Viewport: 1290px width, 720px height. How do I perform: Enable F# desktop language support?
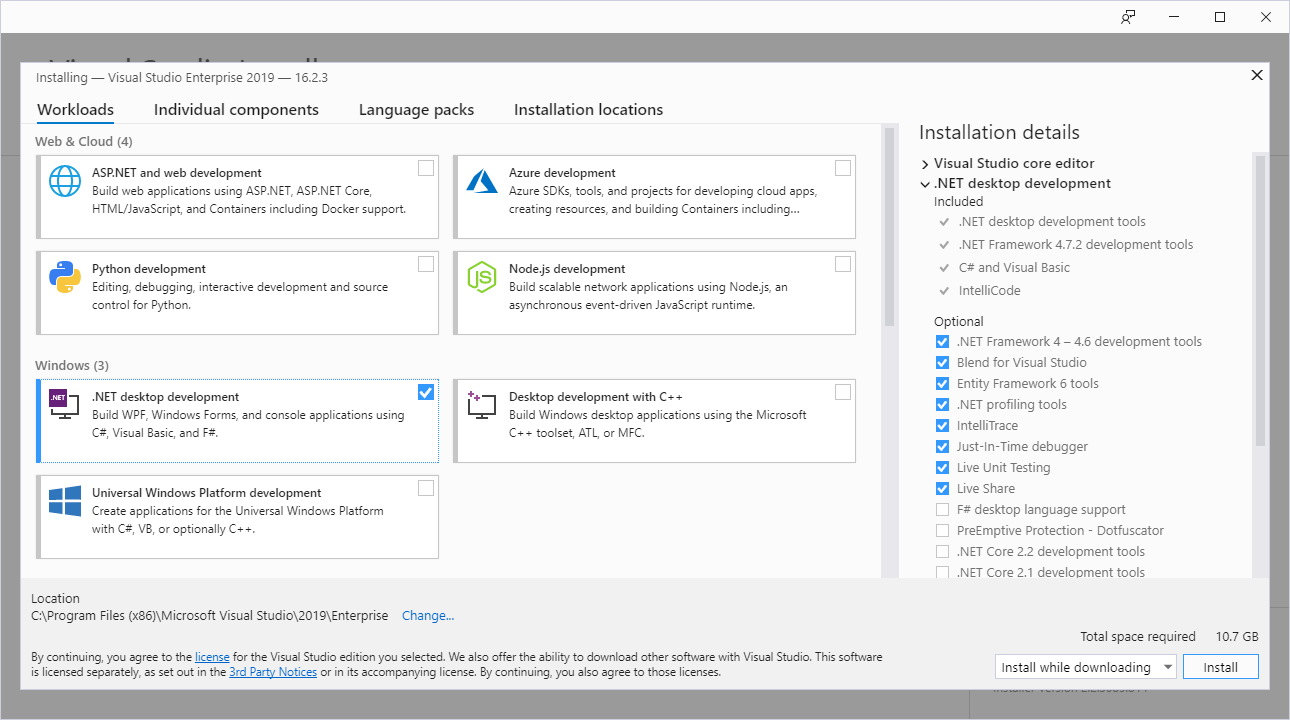[942, 510]
